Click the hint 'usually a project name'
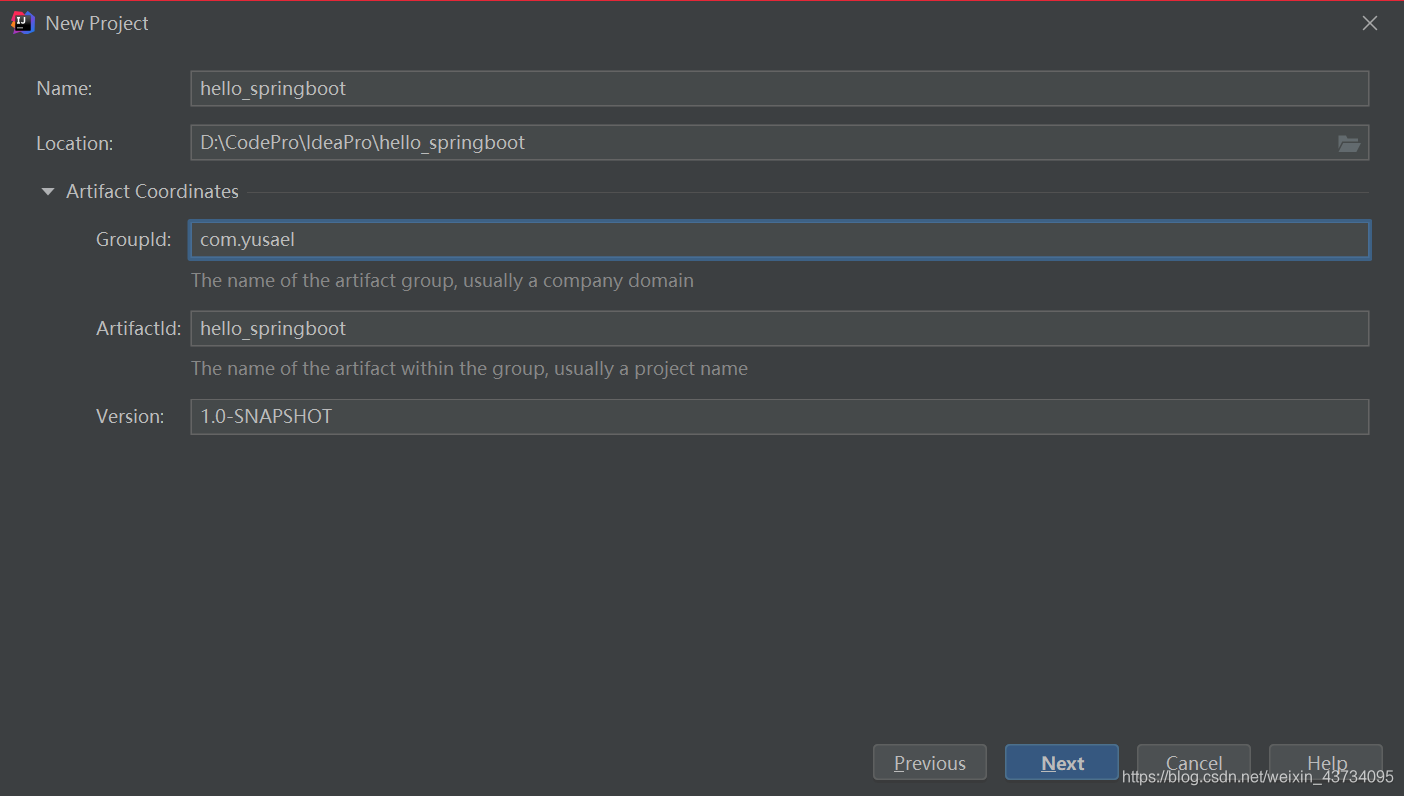 pos(651,369)
